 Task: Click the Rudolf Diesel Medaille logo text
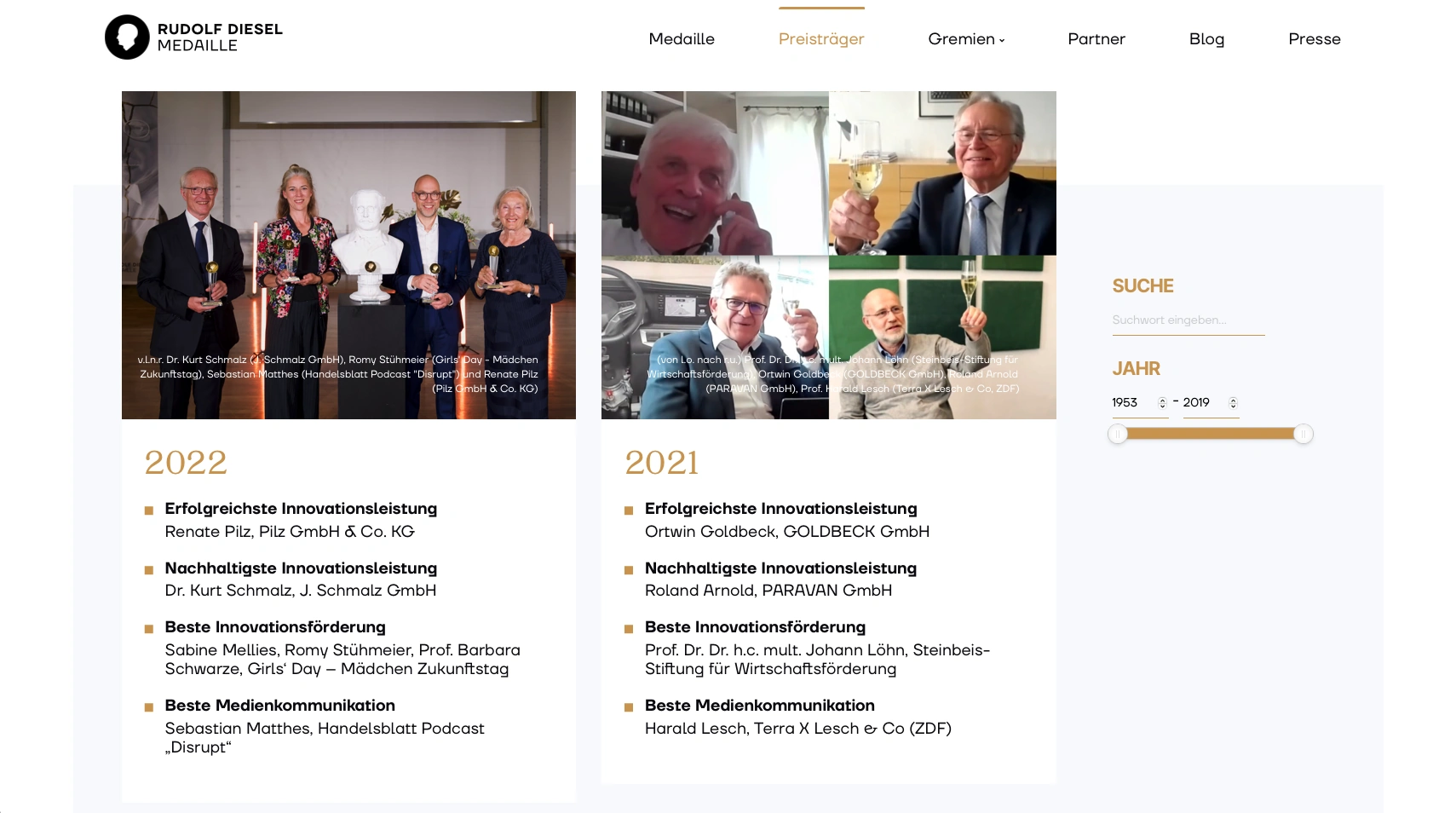coord(220,37)
